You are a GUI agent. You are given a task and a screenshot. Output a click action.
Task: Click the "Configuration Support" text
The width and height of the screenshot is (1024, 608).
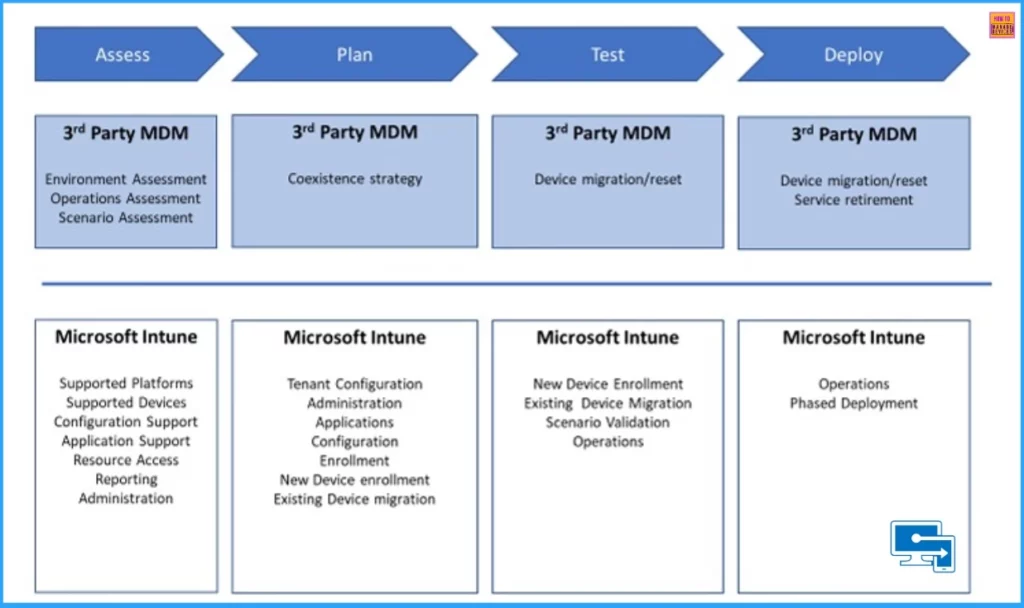(125, 422)
